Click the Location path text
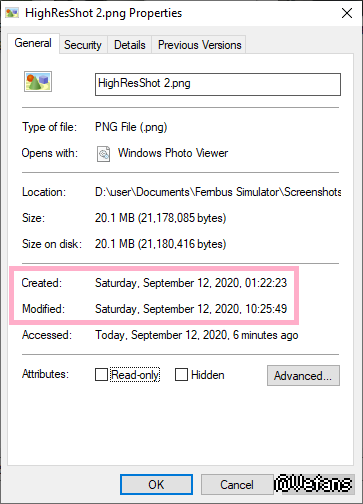 click(x=218, y=192)
